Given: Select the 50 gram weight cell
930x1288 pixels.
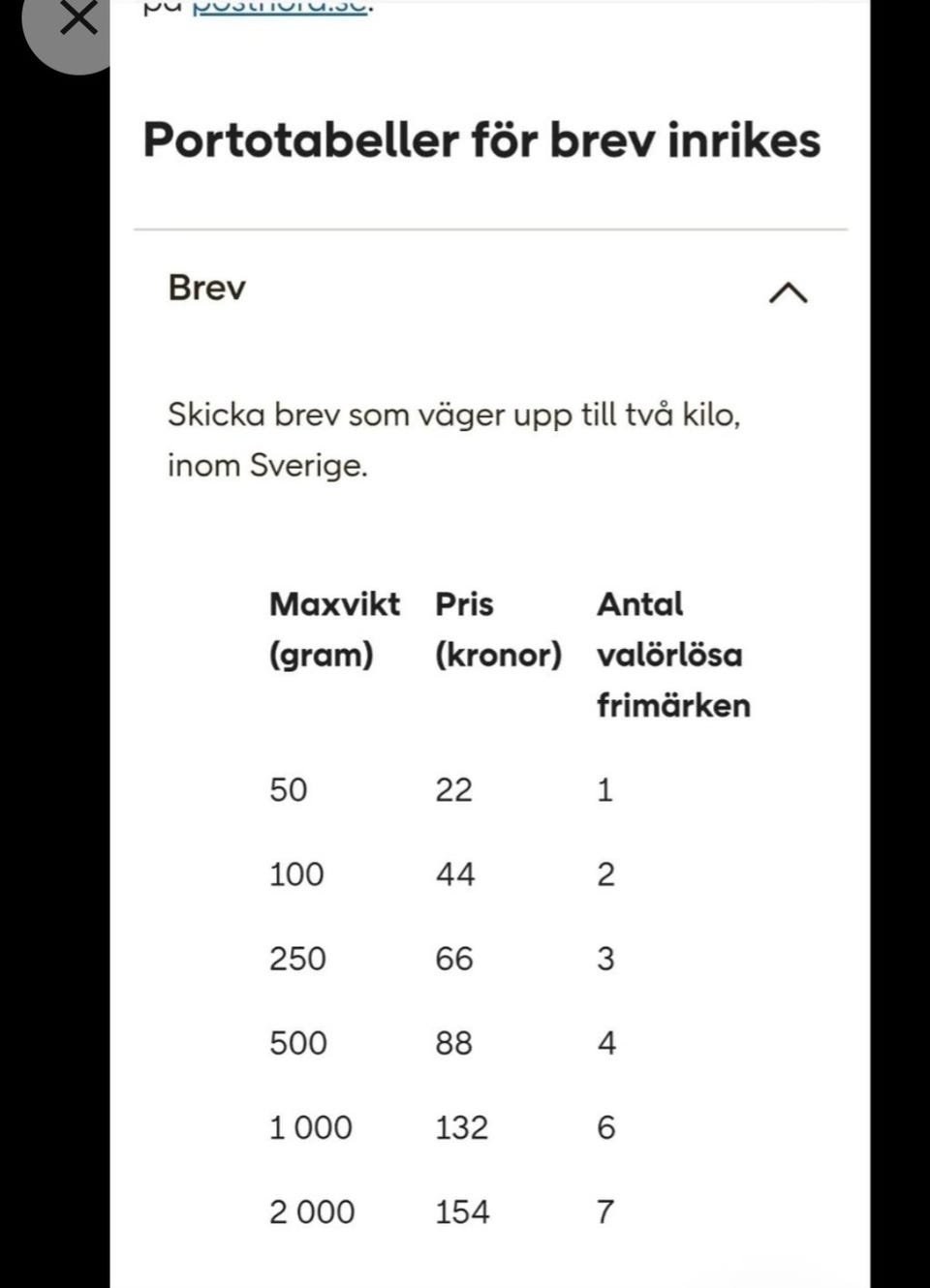Looking at the screenshot, I should pos(289,789).
